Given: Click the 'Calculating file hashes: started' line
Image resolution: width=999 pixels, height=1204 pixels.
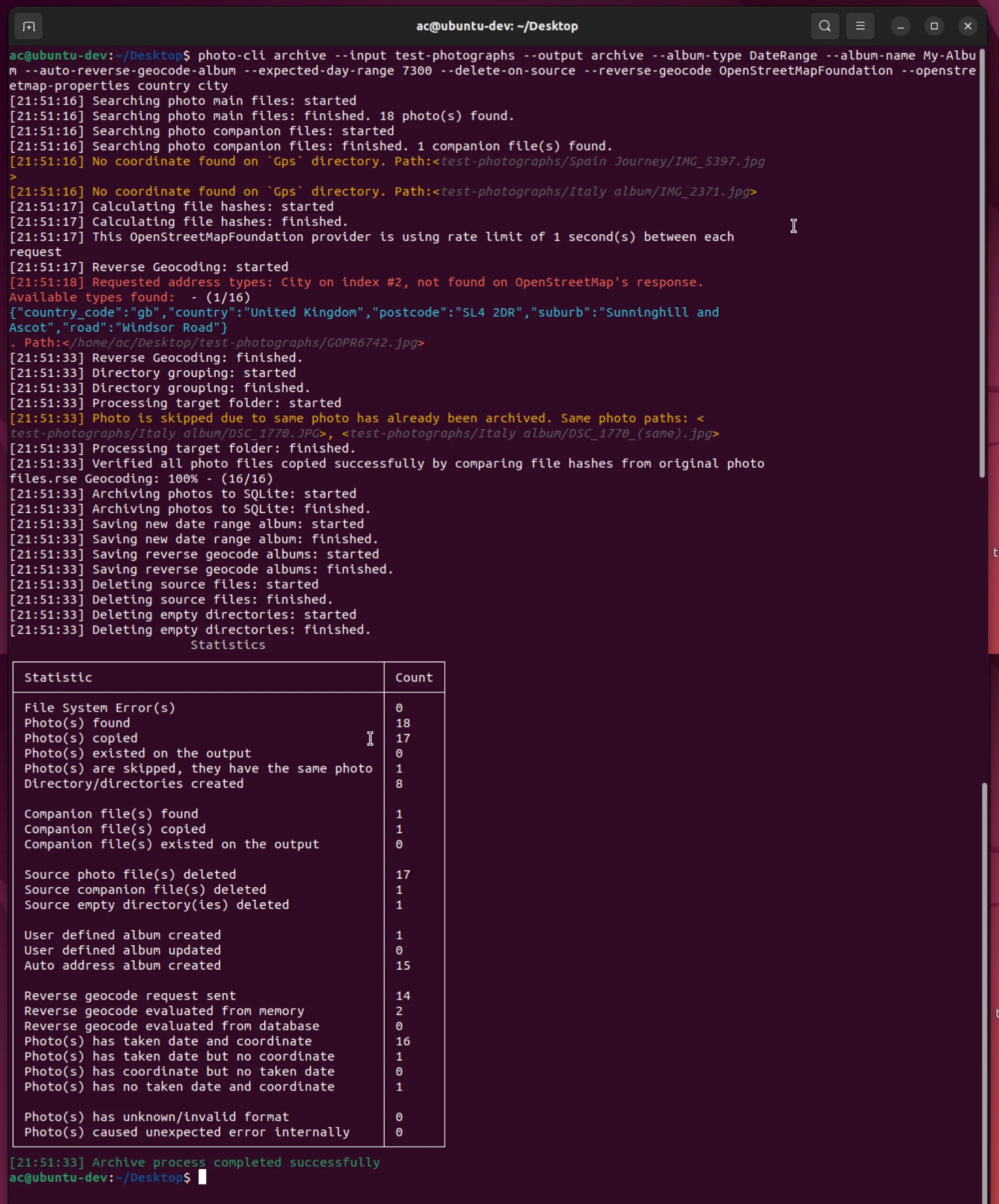Looking at the screenshot, I should tap(171, 206).
